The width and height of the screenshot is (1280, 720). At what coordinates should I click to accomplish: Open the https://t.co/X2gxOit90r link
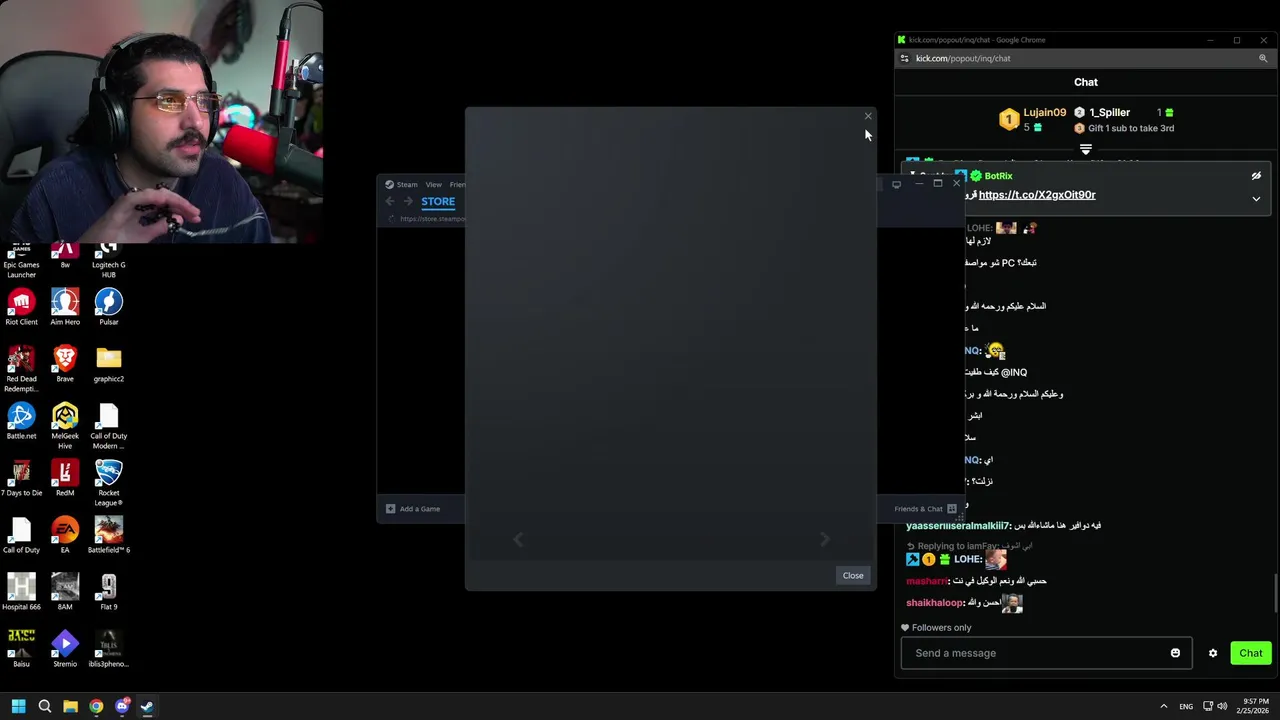point(1037,195)
